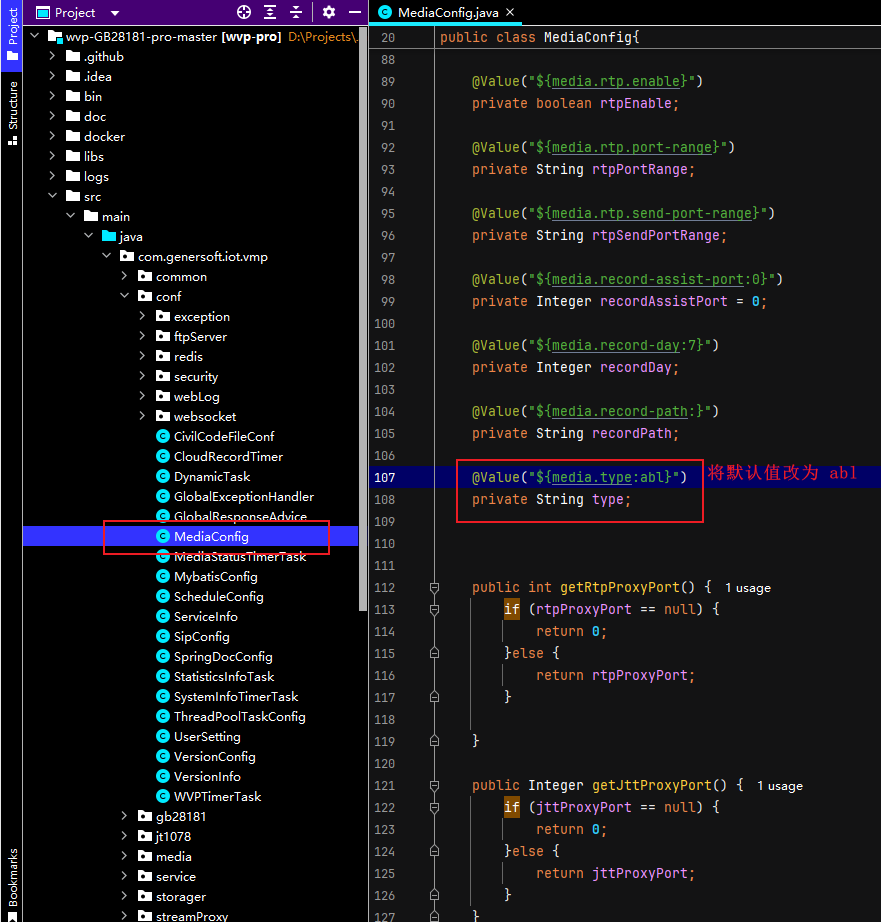Select the MediaConfig.java editor tab
Screen dimensions: 881x922
(448, 12)
